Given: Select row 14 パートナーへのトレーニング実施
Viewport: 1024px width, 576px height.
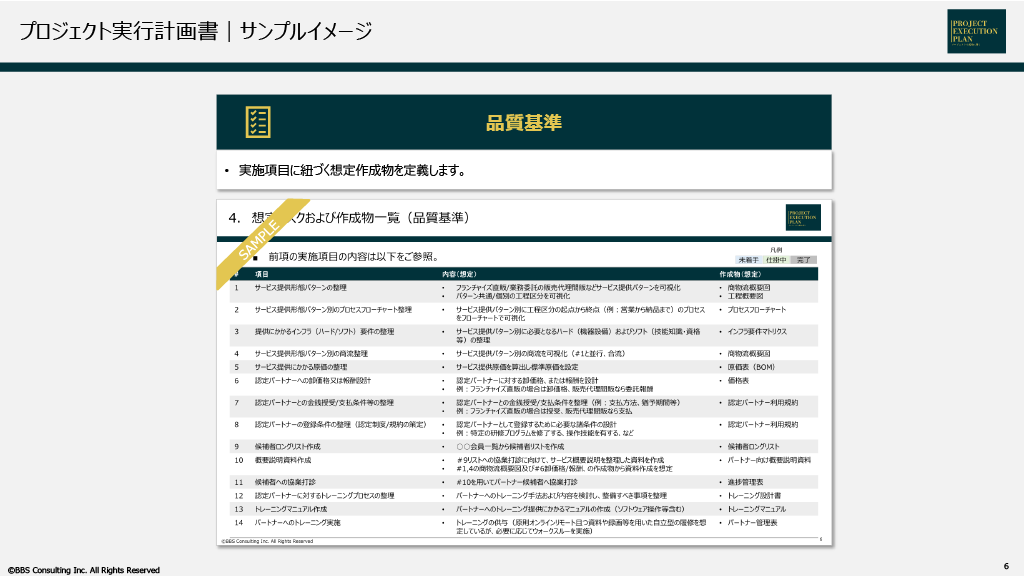Looking at the screenshot, I should 297,523.
